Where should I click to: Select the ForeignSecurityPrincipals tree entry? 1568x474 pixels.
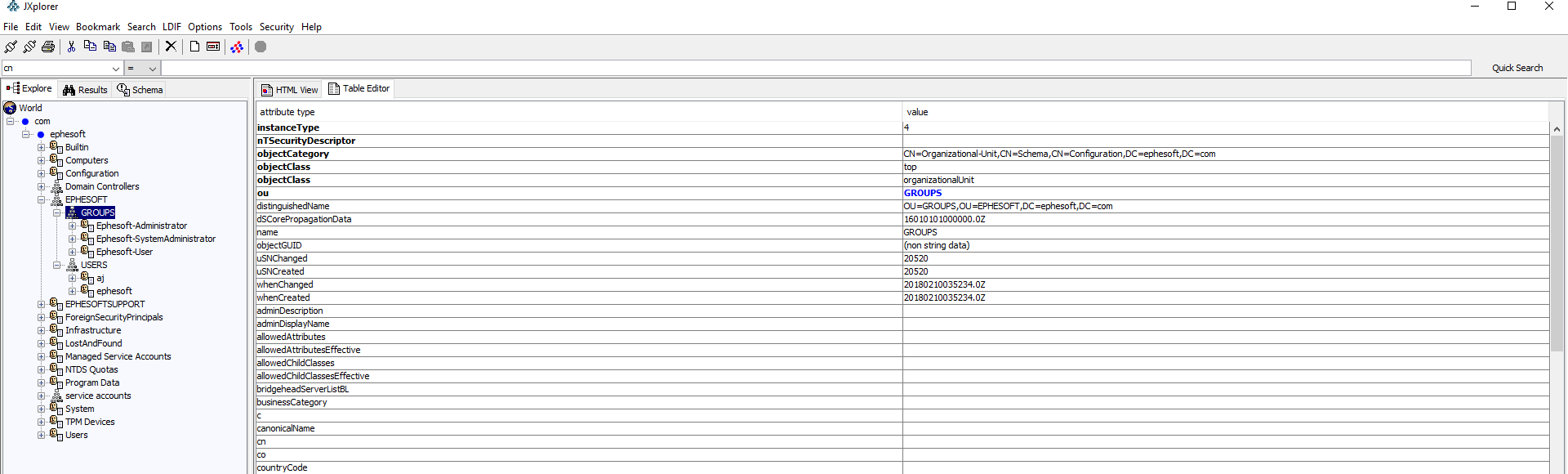(114, 317)
